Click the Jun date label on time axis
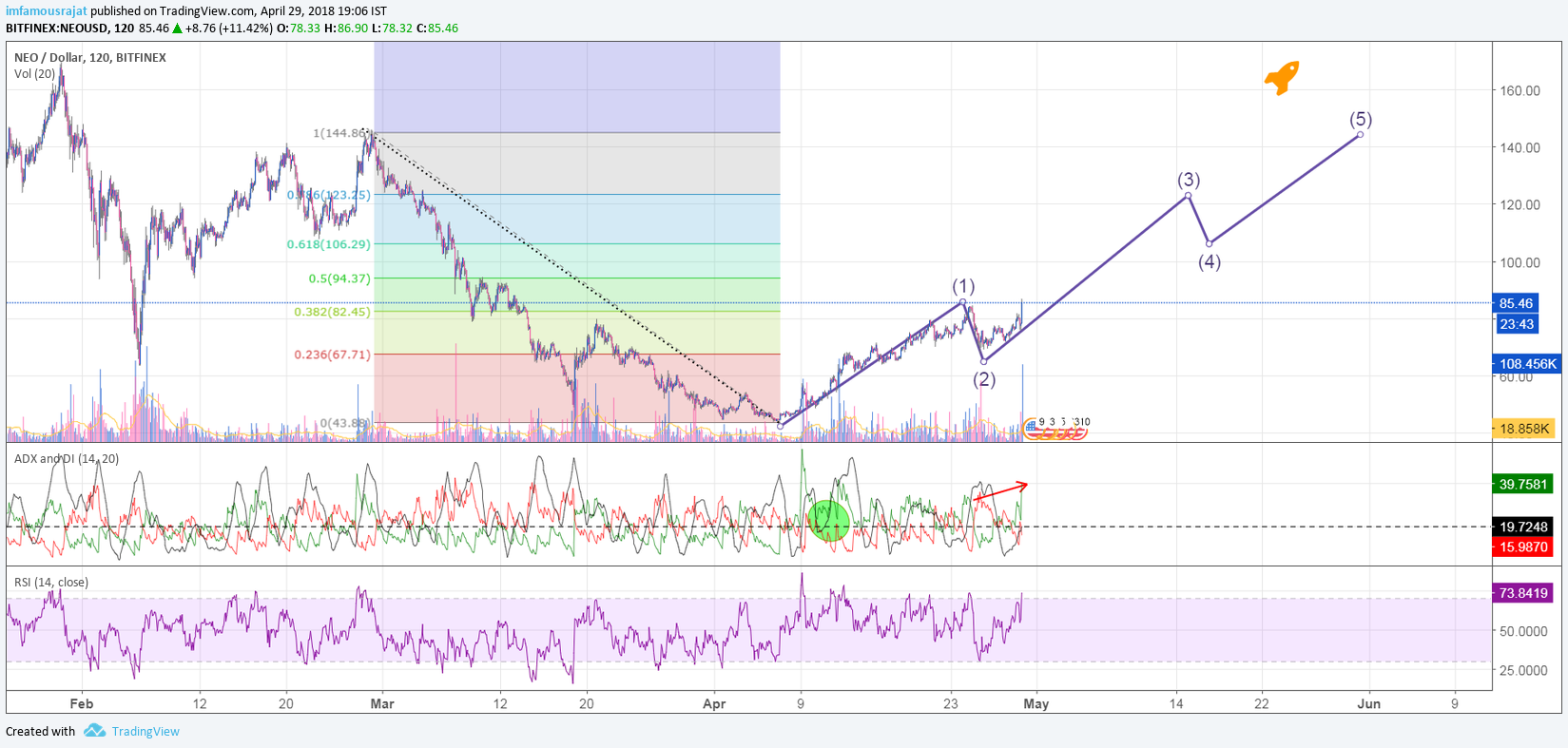1568x748 pixels. click(1368, 703)
